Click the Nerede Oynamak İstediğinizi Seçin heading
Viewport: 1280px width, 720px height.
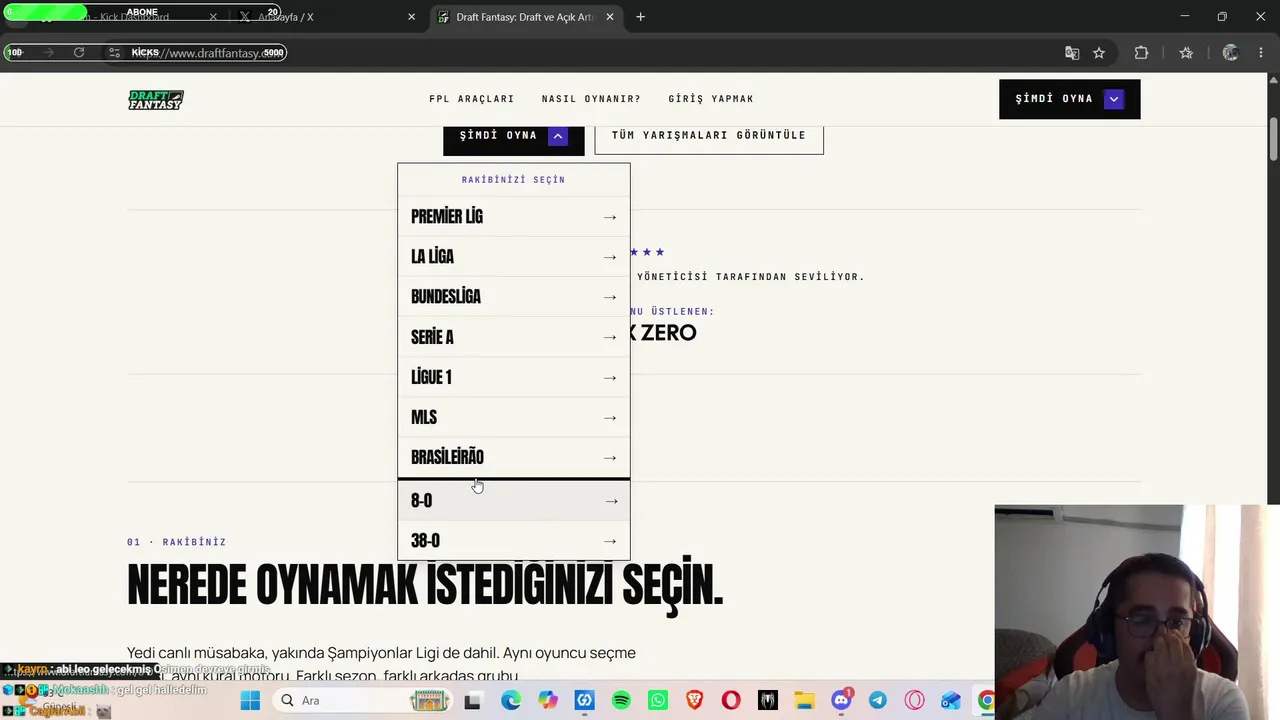[x=425, y=584]
